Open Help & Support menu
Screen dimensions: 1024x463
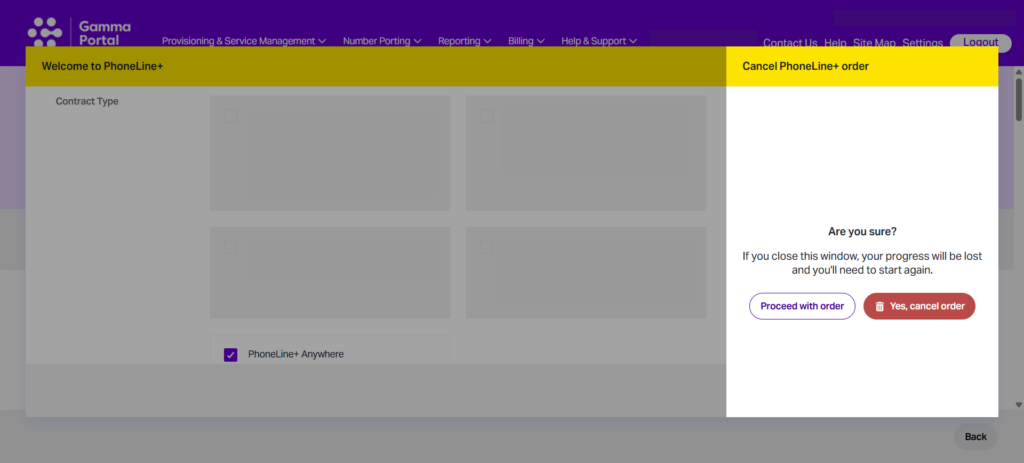599,41
